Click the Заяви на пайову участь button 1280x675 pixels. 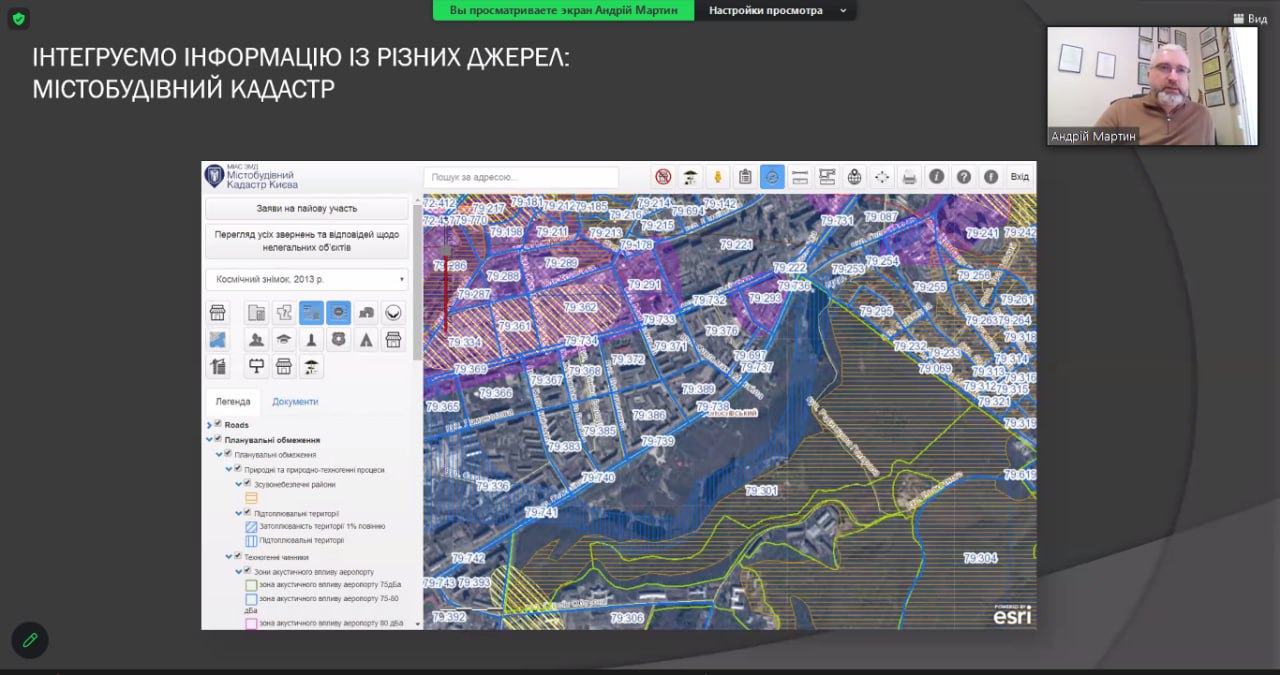click(x=308, y=208)
